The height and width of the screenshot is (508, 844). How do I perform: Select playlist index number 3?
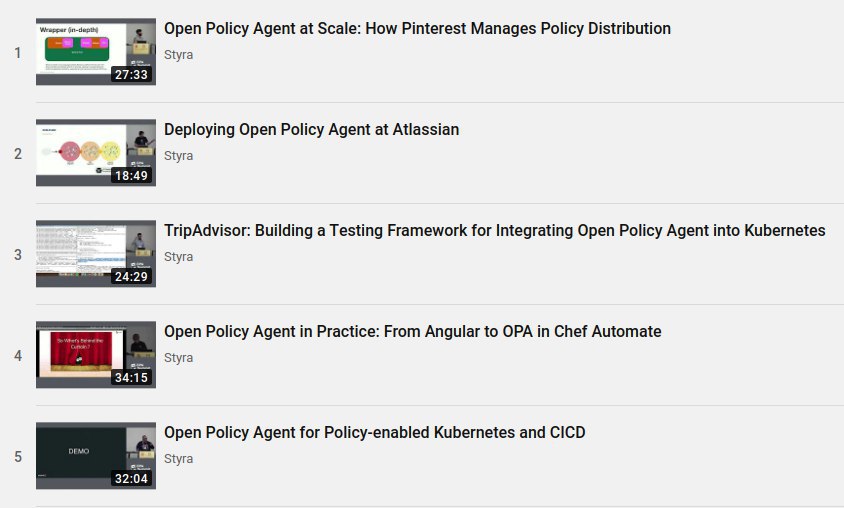click(x=18, y=255)
